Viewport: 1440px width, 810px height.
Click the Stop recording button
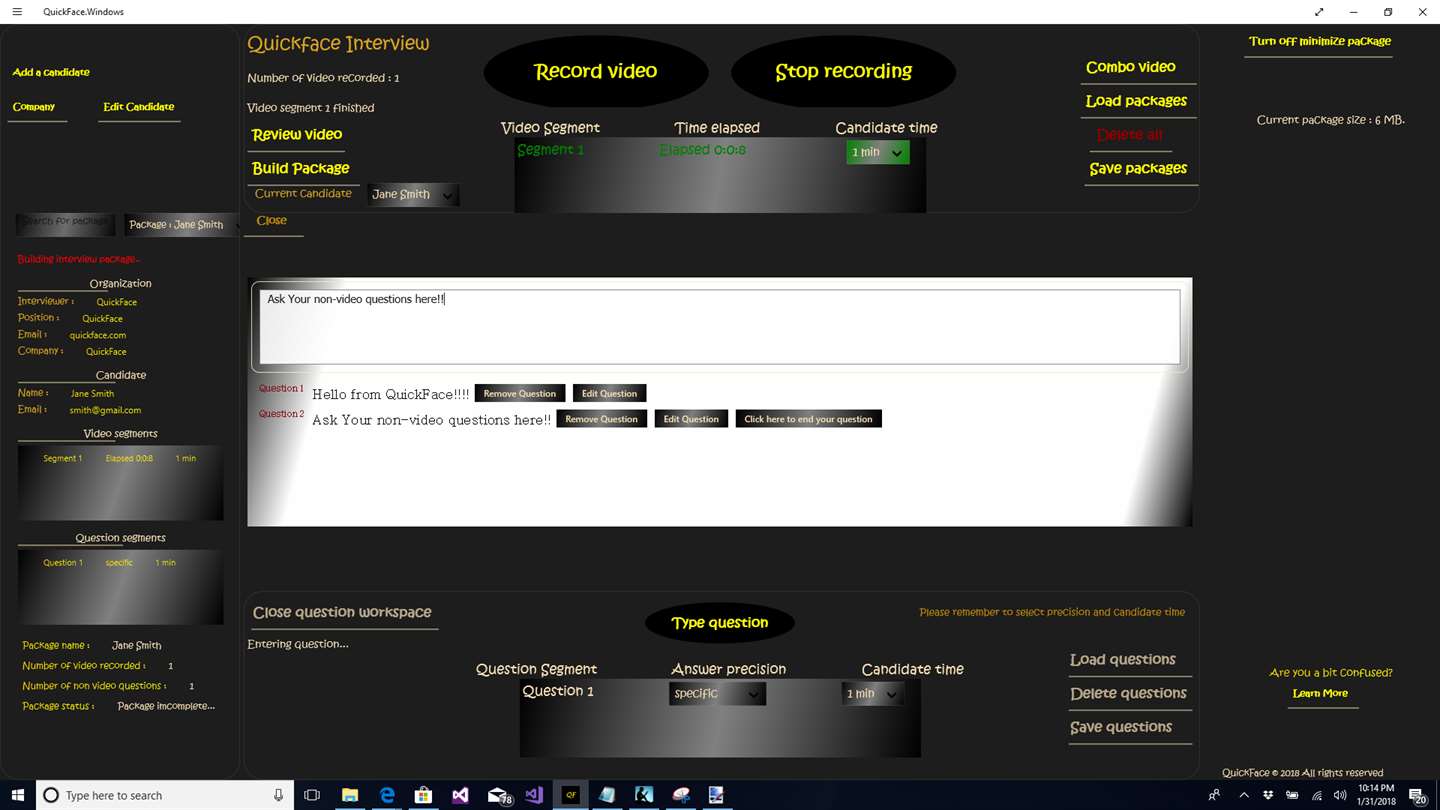pos(843,72)
